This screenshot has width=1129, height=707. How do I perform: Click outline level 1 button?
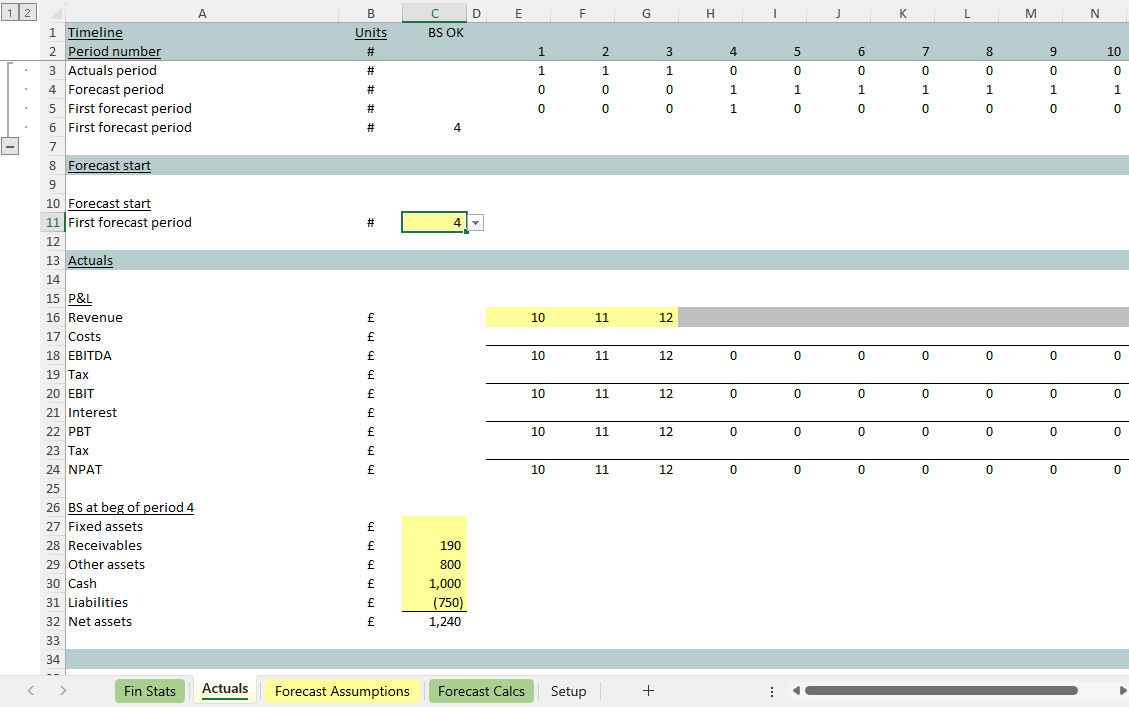click(x=8, y=12)
